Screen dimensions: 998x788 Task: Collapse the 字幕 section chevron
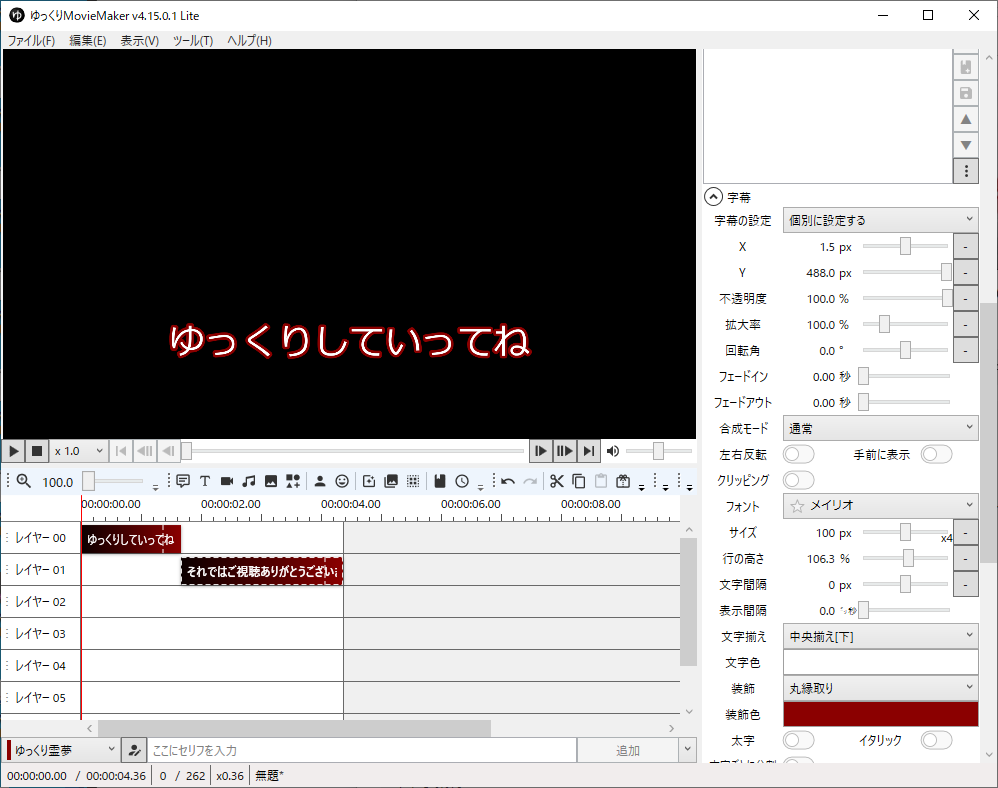713,197
